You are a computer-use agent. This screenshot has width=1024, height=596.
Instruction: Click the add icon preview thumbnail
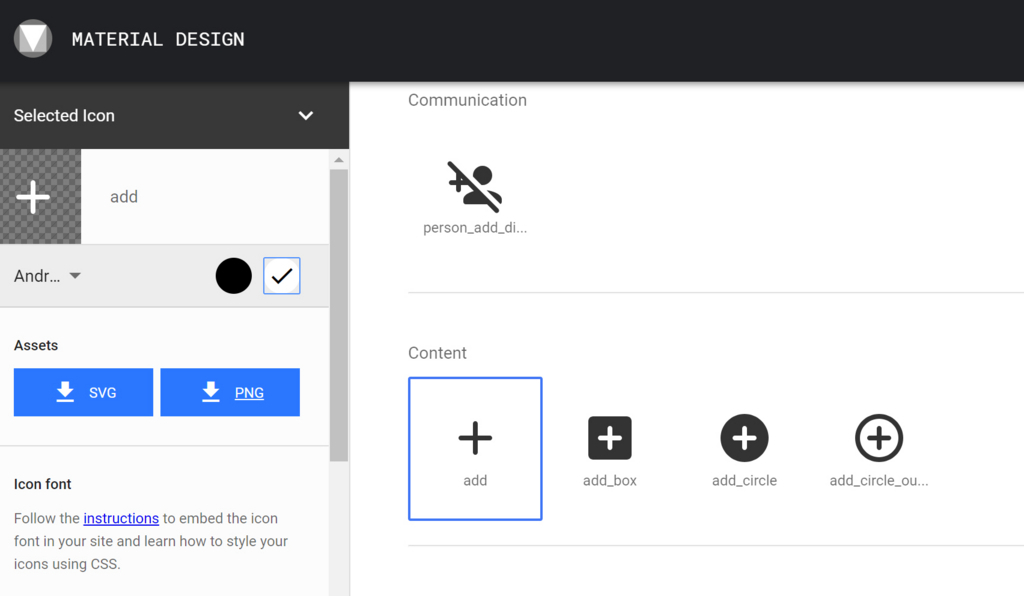(x=40, y=196)
